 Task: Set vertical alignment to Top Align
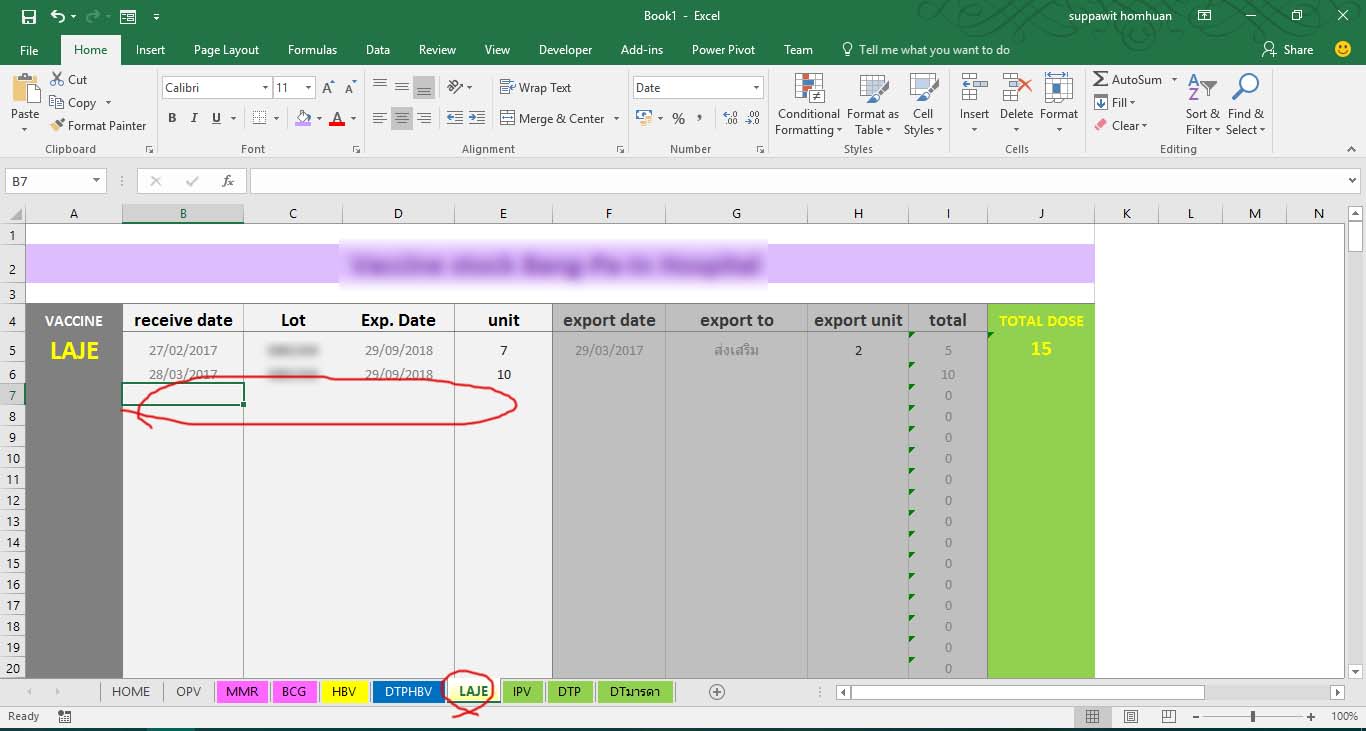pyautogui.click(x=379, y=87)
